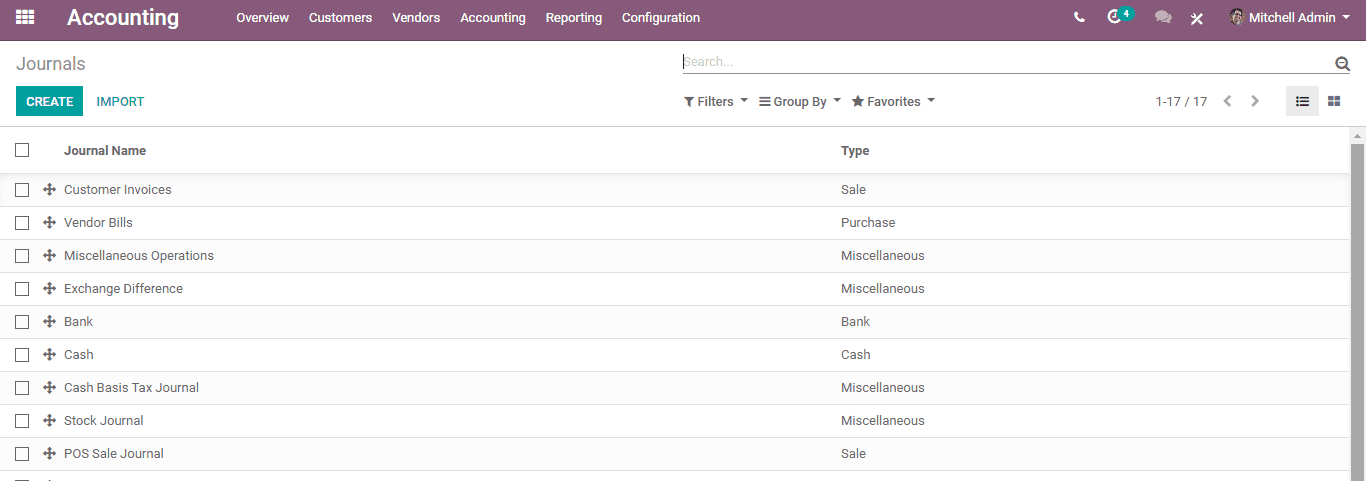Viewport: 1366px width, 481px height.
Task: Open the Favorites dropdown
Action: point(893,101)
